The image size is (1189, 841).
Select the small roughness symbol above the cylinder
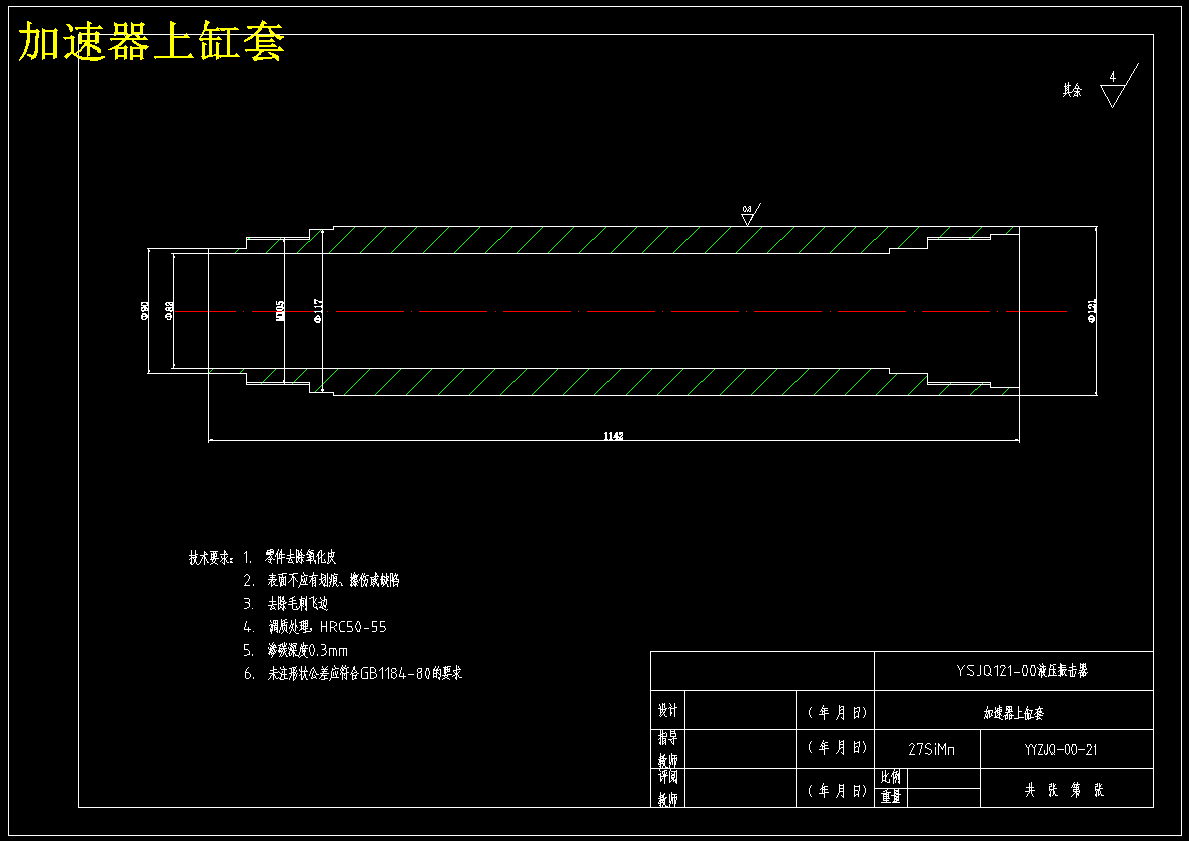pos(751,214)
